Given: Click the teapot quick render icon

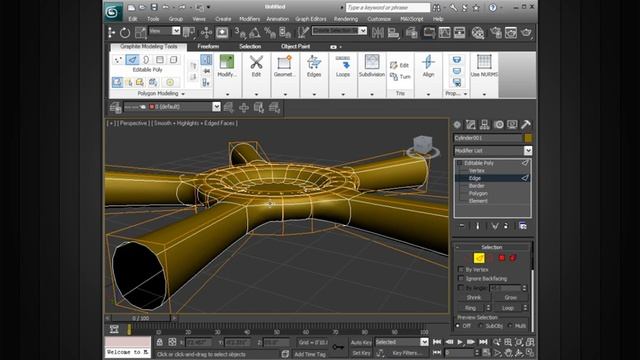Looking at the screenshot, I should click(x=526, y=32).
